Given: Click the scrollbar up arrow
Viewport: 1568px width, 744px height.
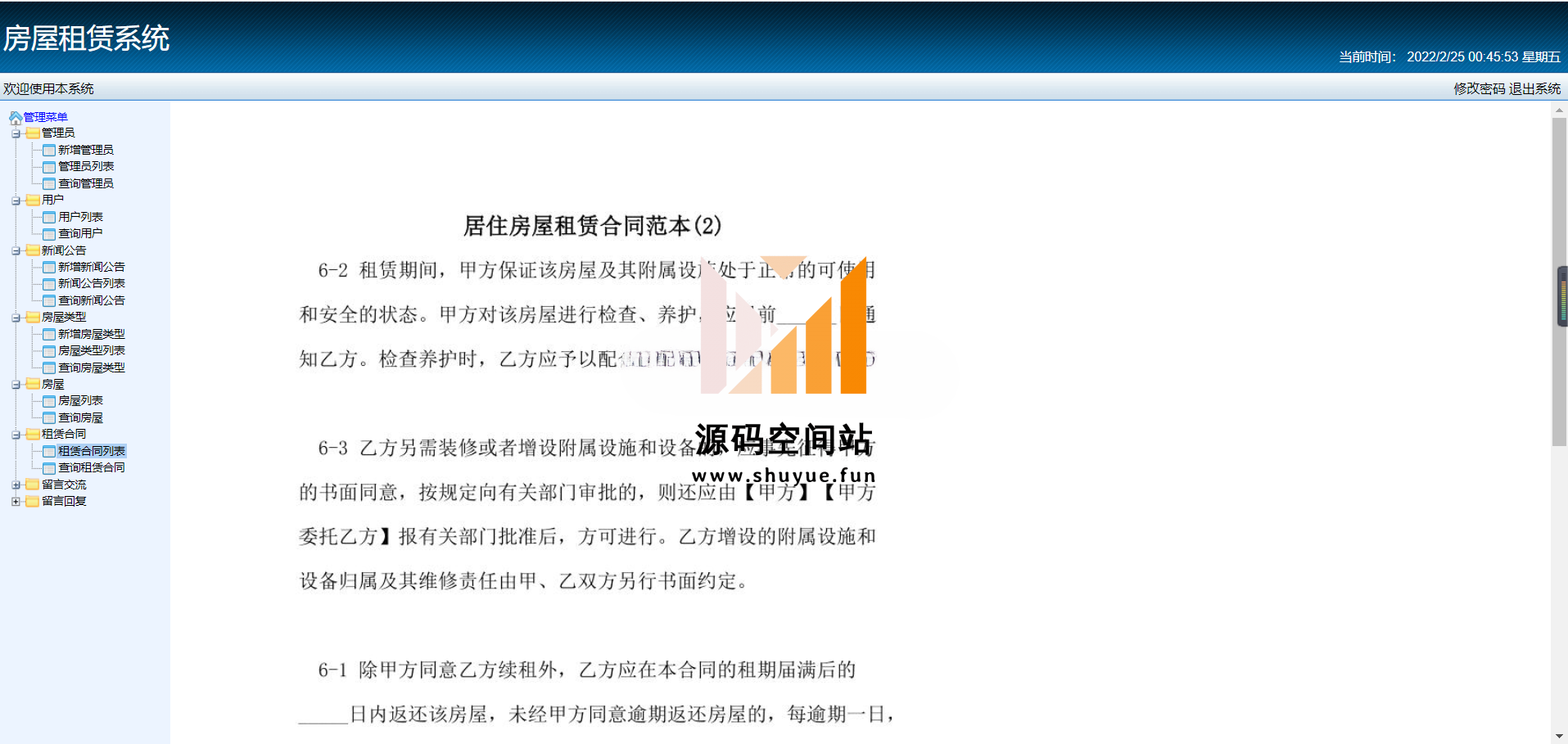Looking at the screenshot, I should click(x=1559, y=110).
